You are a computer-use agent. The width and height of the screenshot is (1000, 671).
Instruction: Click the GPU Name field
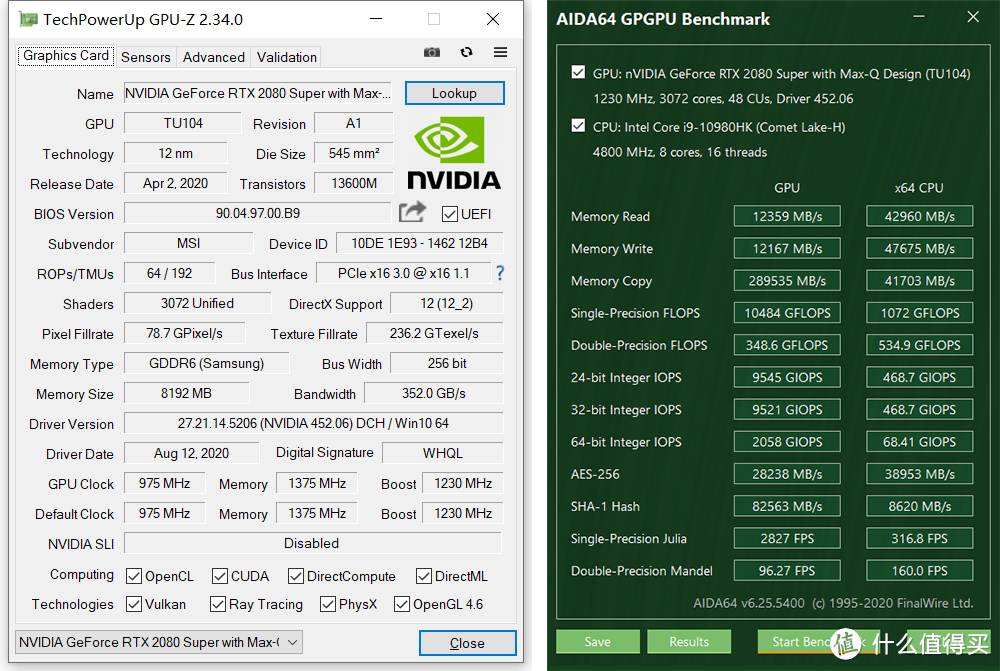pyautogui.click(x=258, y=93)
